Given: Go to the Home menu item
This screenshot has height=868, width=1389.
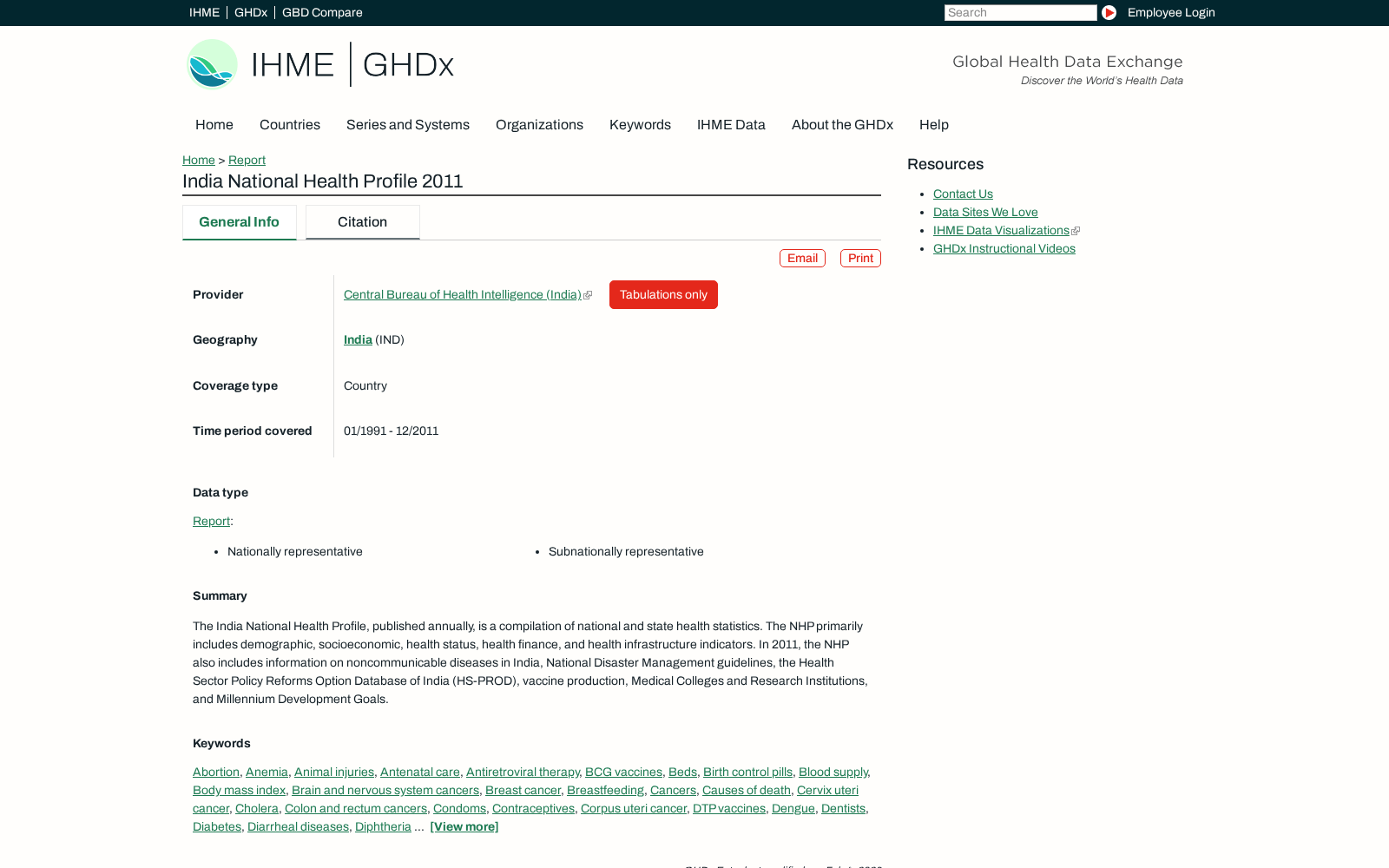Looking at the screenshot, I should point(214,124).
